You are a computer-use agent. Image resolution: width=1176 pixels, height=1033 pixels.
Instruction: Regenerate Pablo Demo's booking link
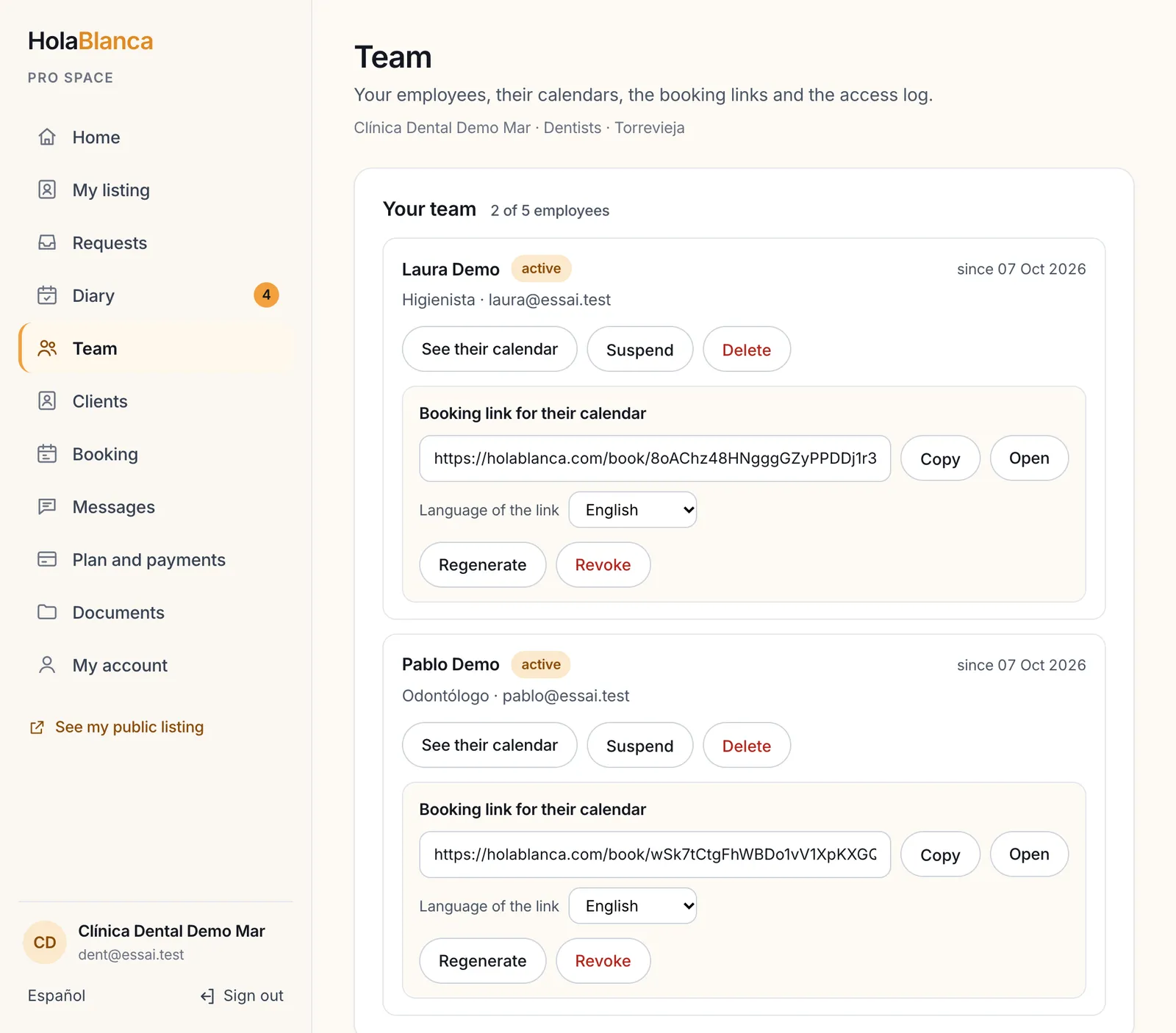[x=482, y=961]
